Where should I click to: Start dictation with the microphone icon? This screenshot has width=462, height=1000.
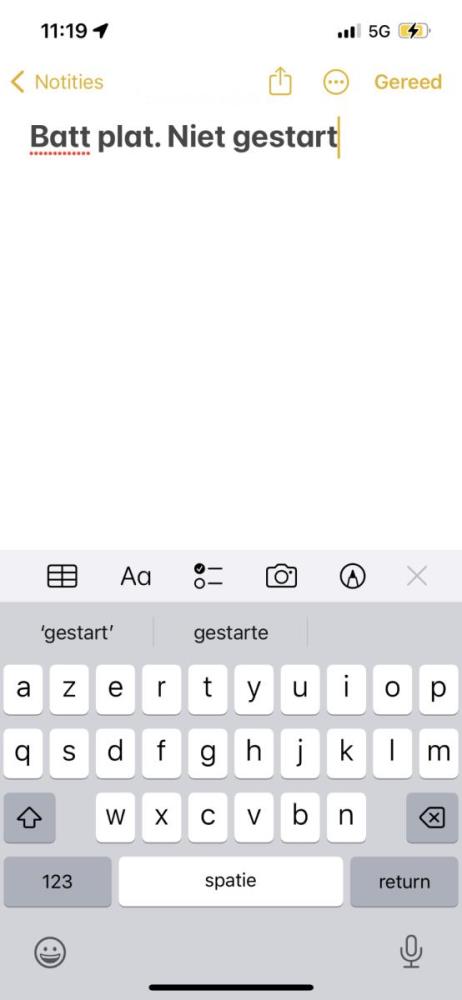411,952
